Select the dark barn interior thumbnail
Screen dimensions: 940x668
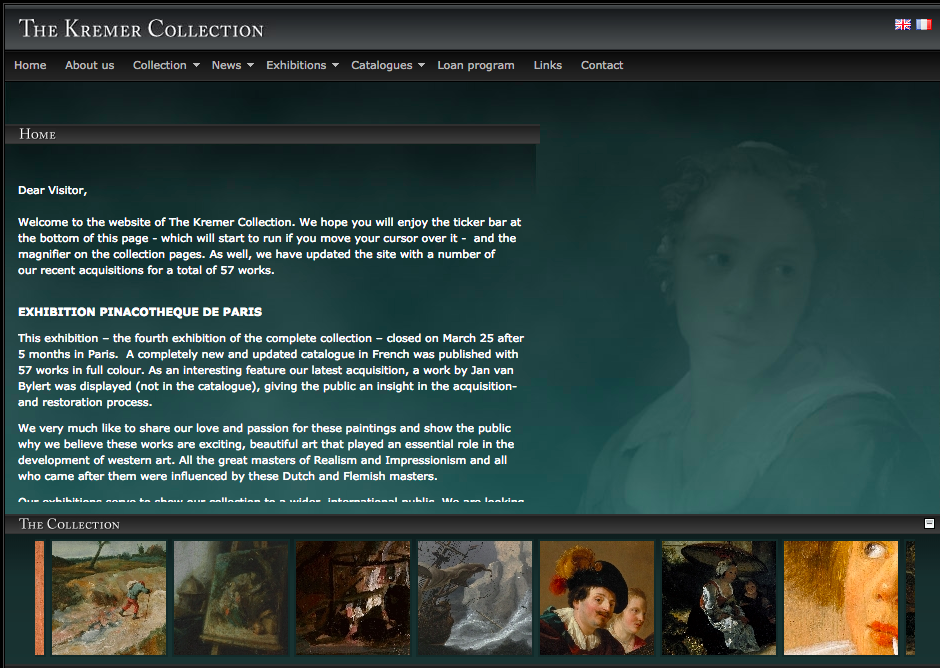[353, 598]
